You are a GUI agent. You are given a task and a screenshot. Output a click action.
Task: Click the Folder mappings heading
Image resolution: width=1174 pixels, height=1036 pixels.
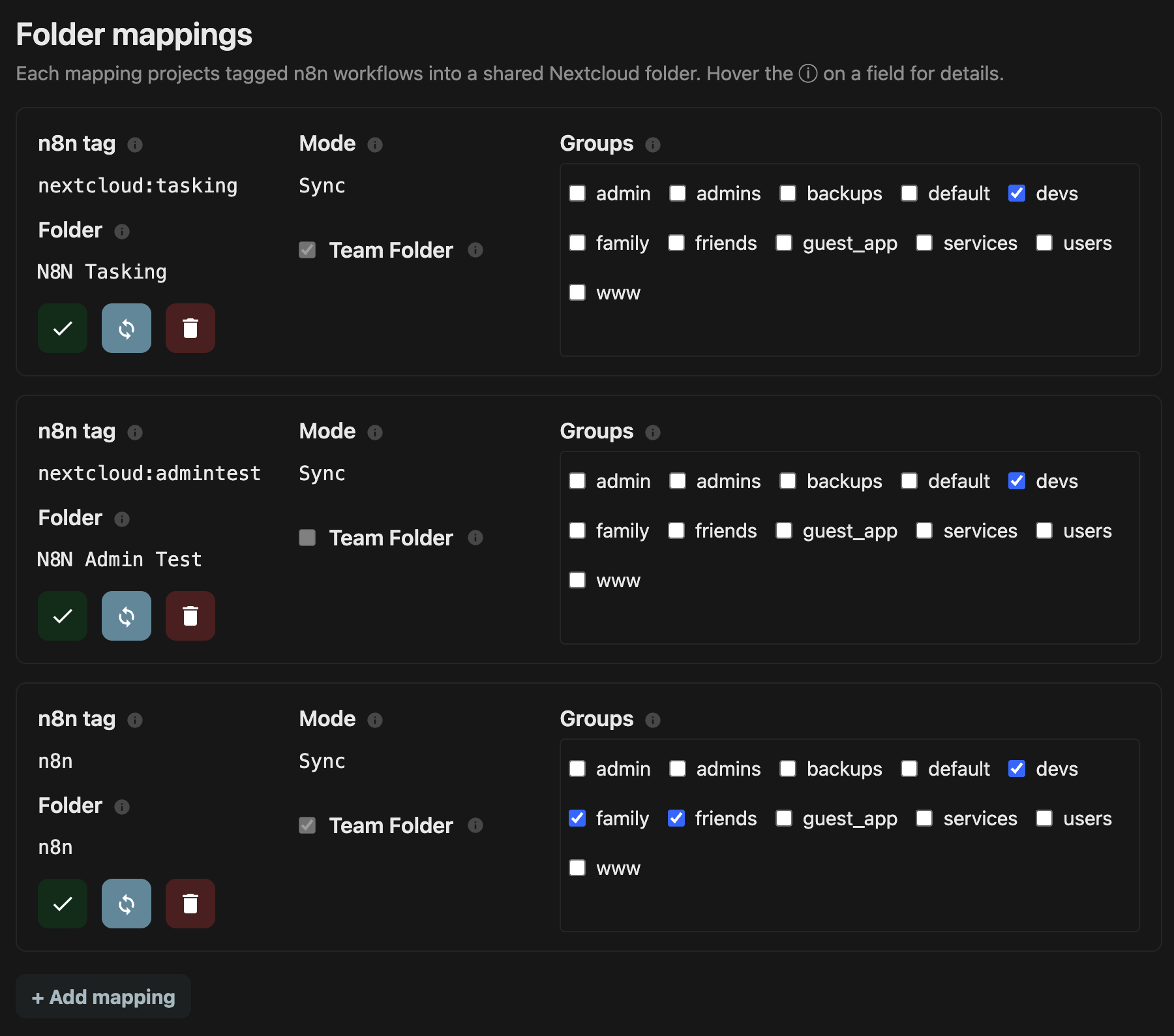point(134,35)
